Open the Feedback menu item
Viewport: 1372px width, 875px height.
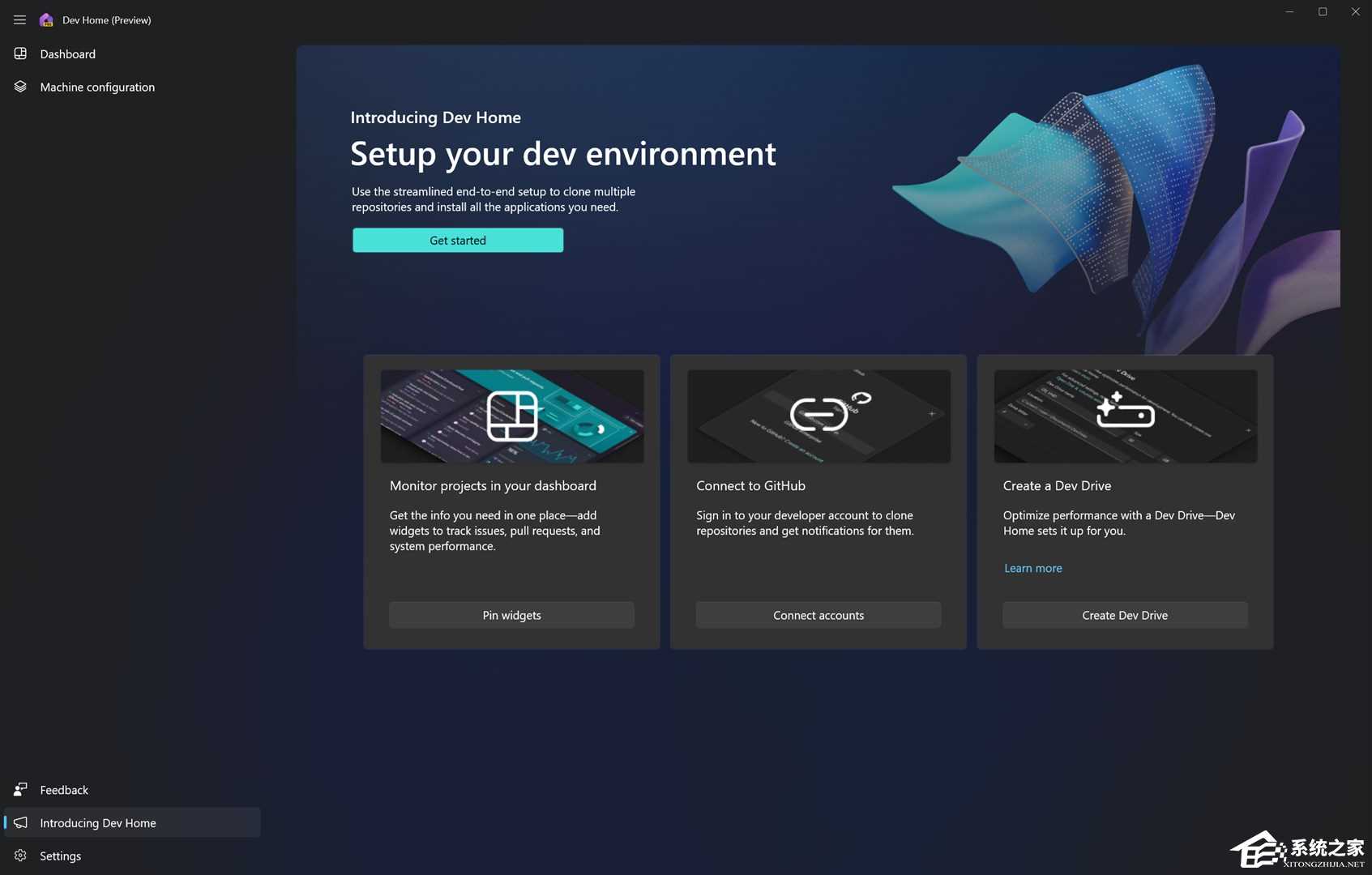click(132, 789)
